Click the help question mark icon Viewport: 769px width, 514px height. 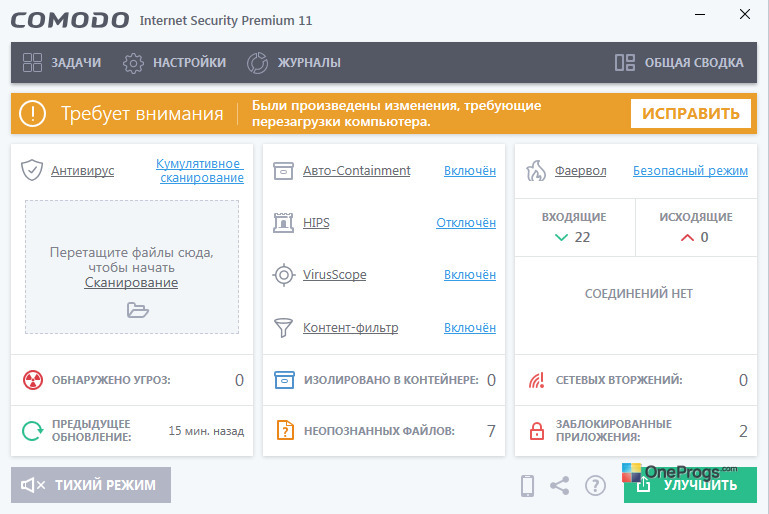point(595,486)
